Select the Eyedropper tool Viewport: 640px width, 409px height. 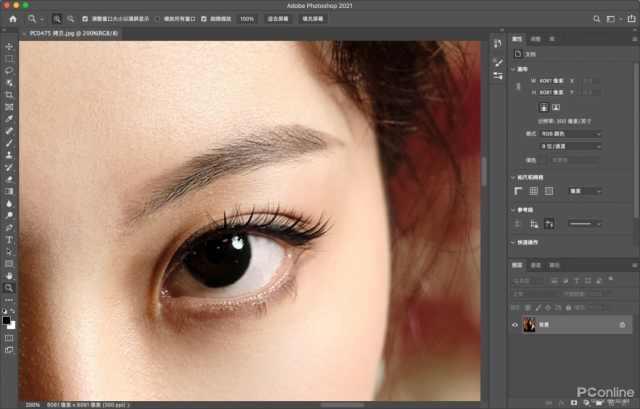click(9, 119)
